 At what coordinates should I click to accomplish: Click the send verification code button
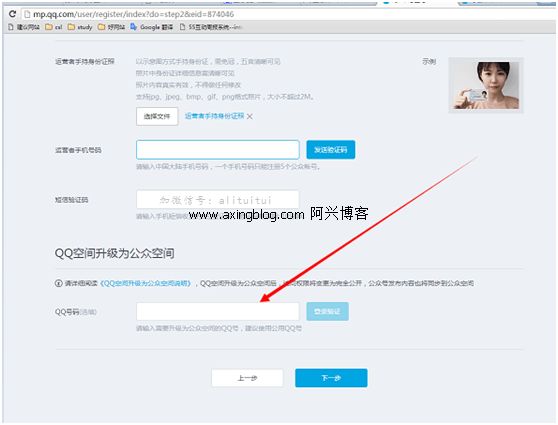pos(331,149)
